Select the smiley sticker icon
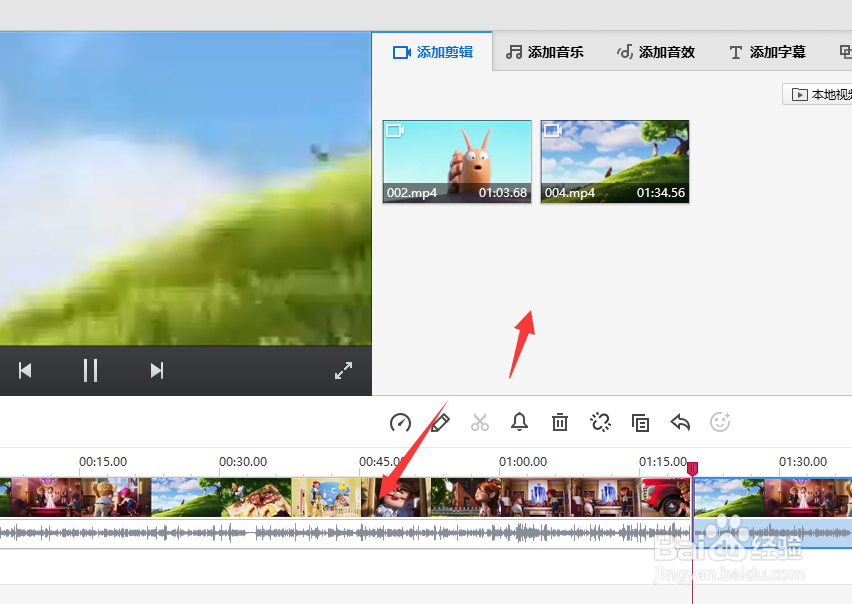This screenshot has height=604, width=852. [x=720, y=422]
